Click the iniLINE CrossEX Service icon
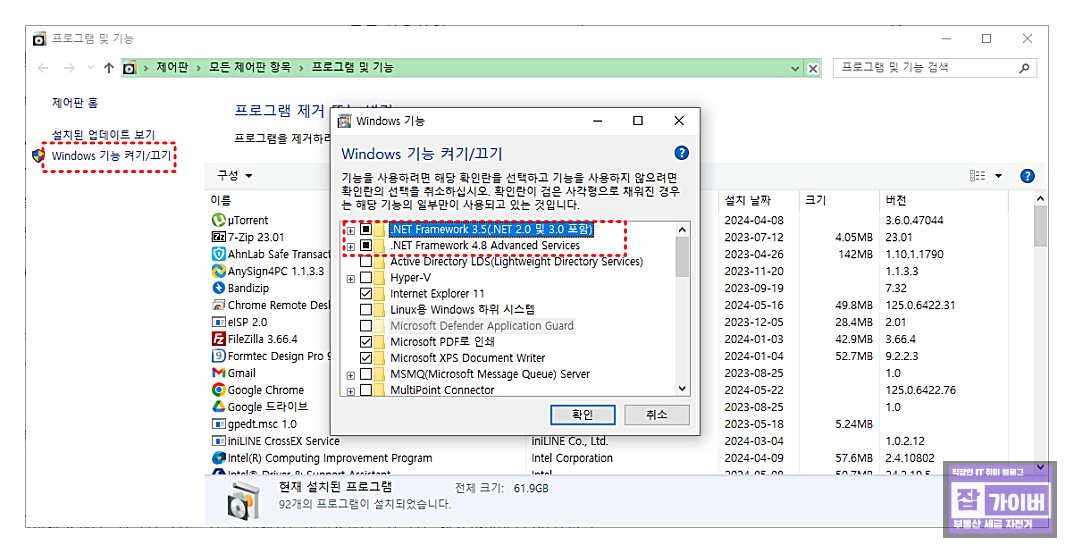Screen dimensions: 1074x553 tap(218, 441)
